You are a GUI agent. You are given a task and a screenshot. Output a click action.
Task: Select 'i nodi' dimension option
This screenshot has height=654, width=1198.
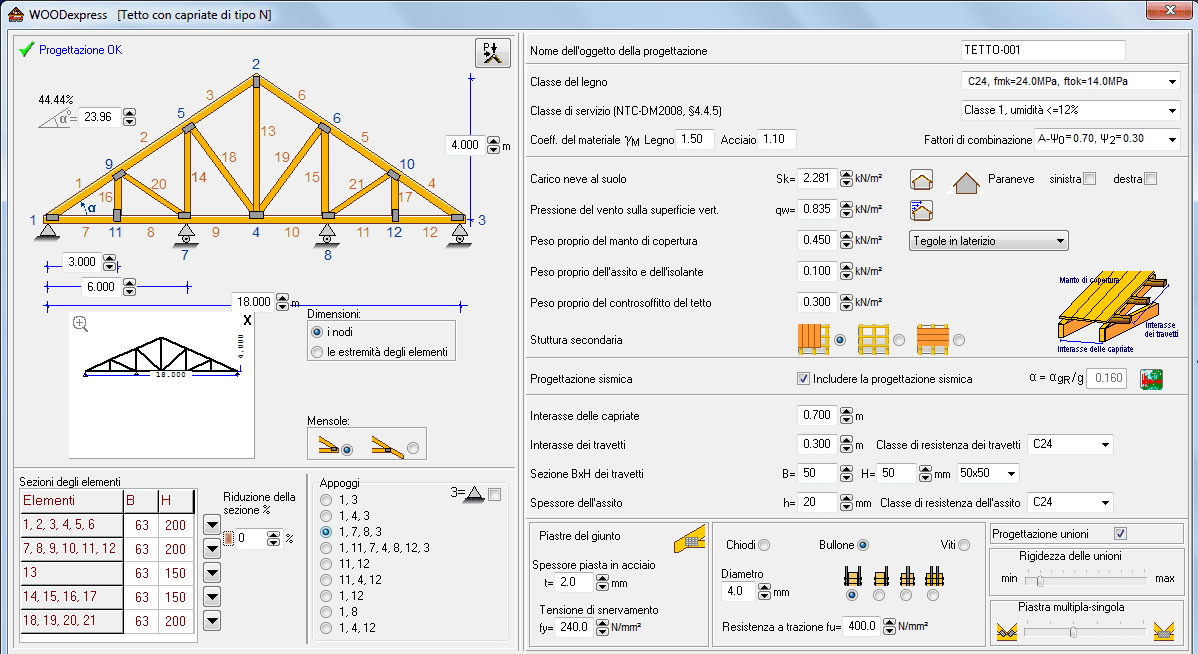(317, 332)
